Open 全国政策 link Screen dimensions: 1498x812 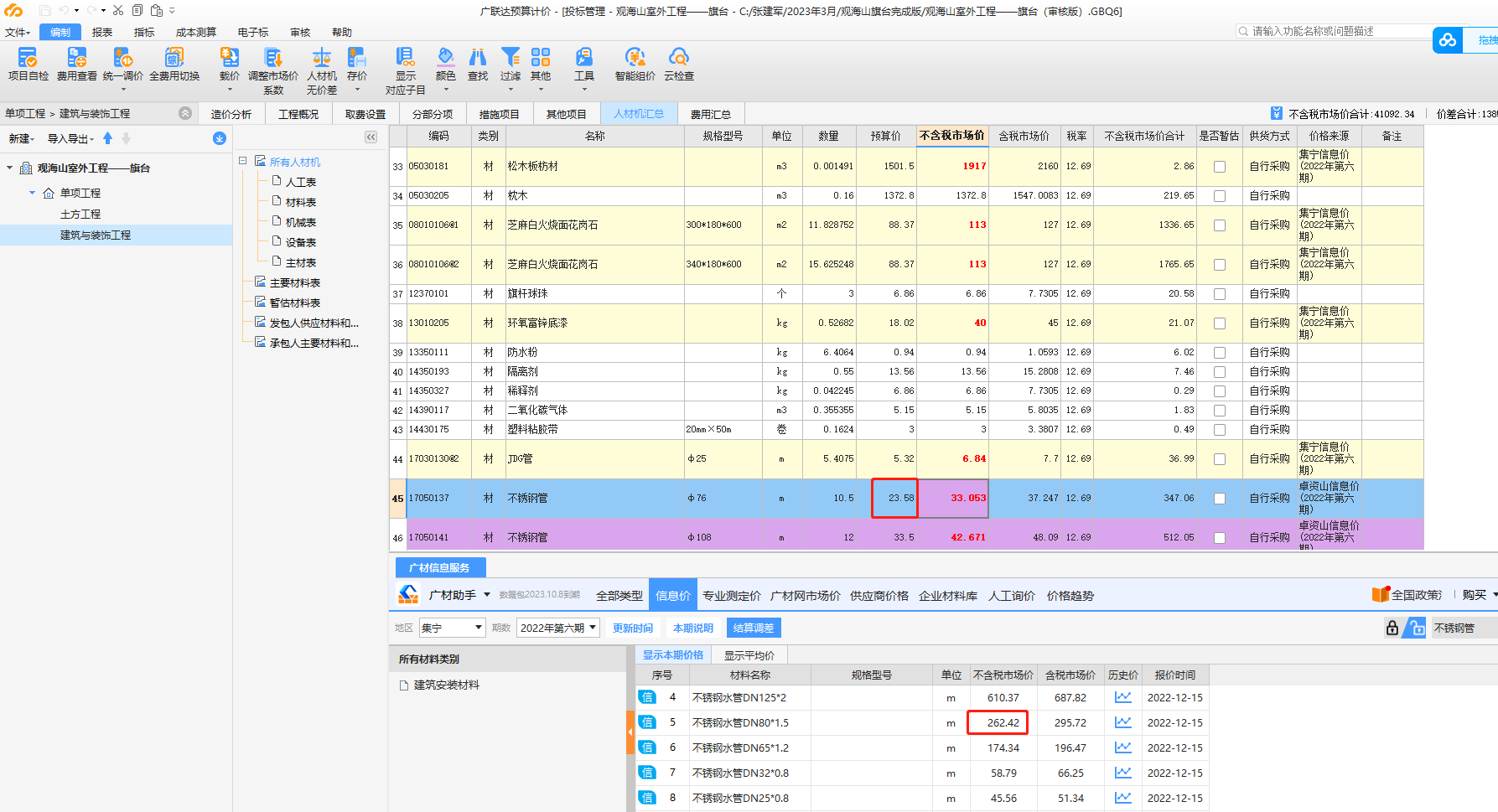(1407, 595)
